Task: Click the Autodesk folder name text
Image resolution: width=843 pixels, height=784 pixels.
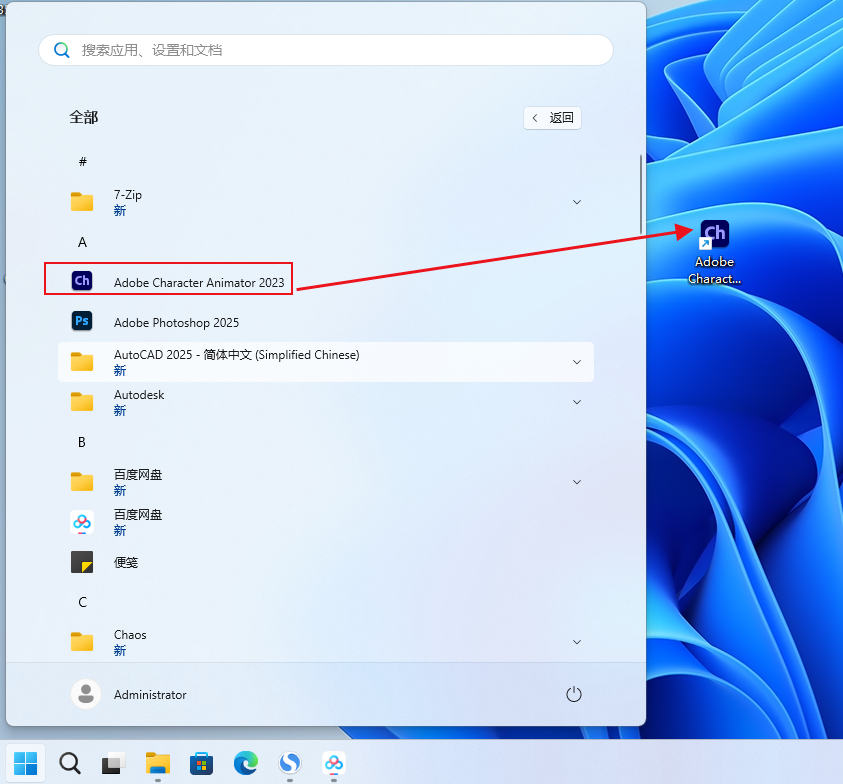Action: [139, 395]
